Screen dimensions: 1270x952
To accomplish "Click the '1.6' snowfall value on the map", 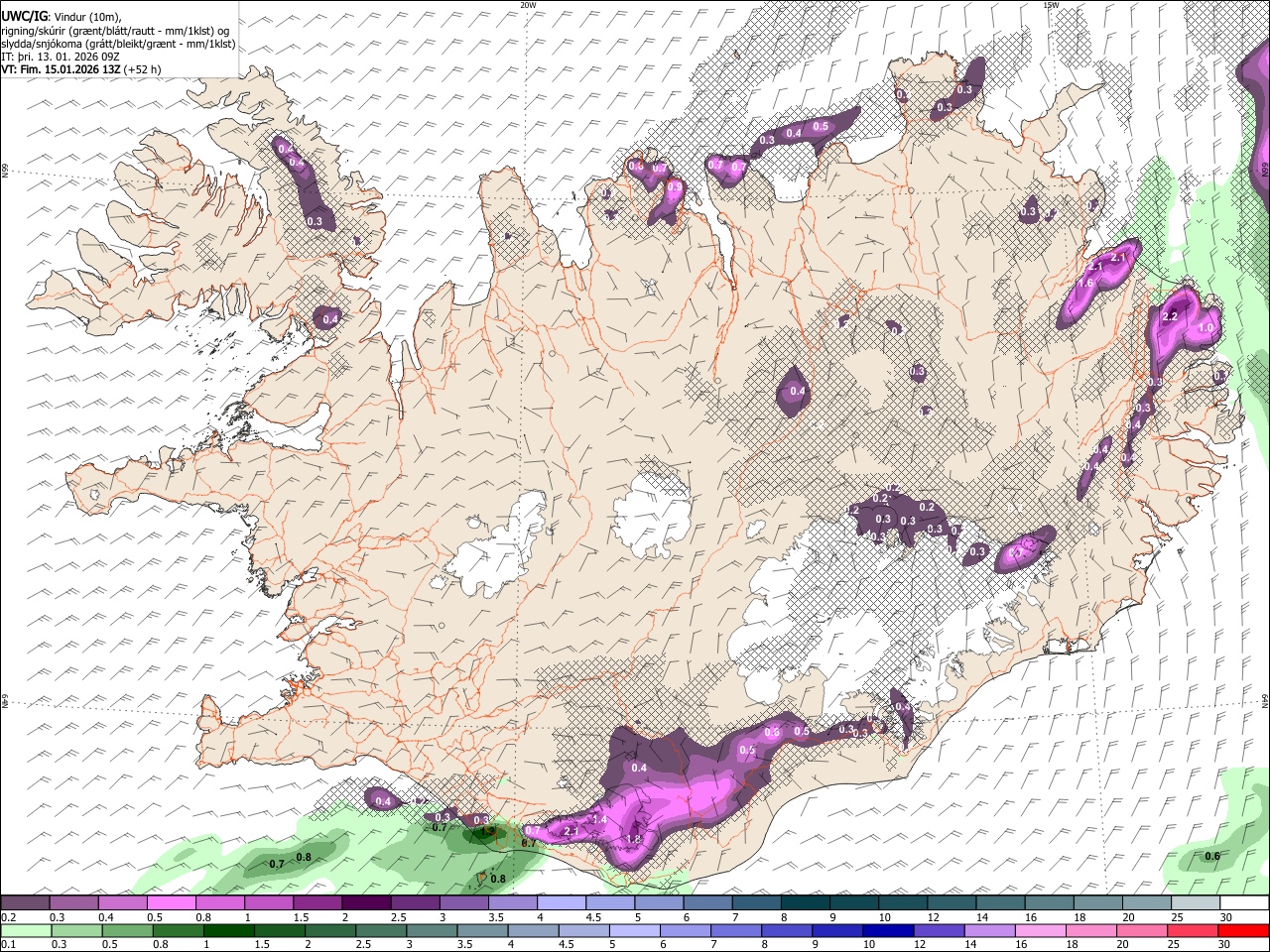I will point(1085,284).
